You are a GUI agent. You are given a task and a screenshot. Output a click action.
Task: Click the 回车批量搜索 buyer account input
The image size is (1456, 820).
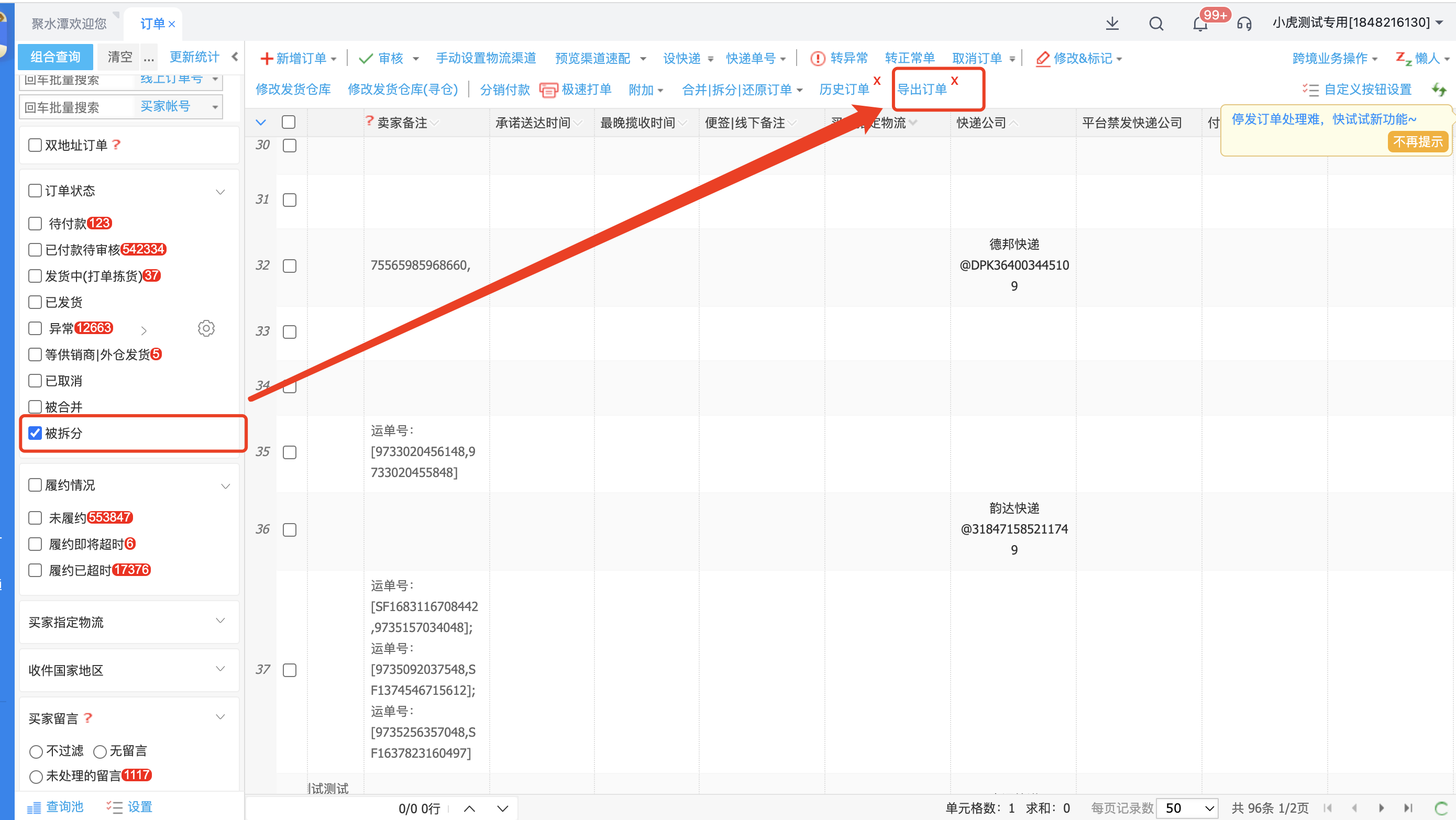coord(77,107)
